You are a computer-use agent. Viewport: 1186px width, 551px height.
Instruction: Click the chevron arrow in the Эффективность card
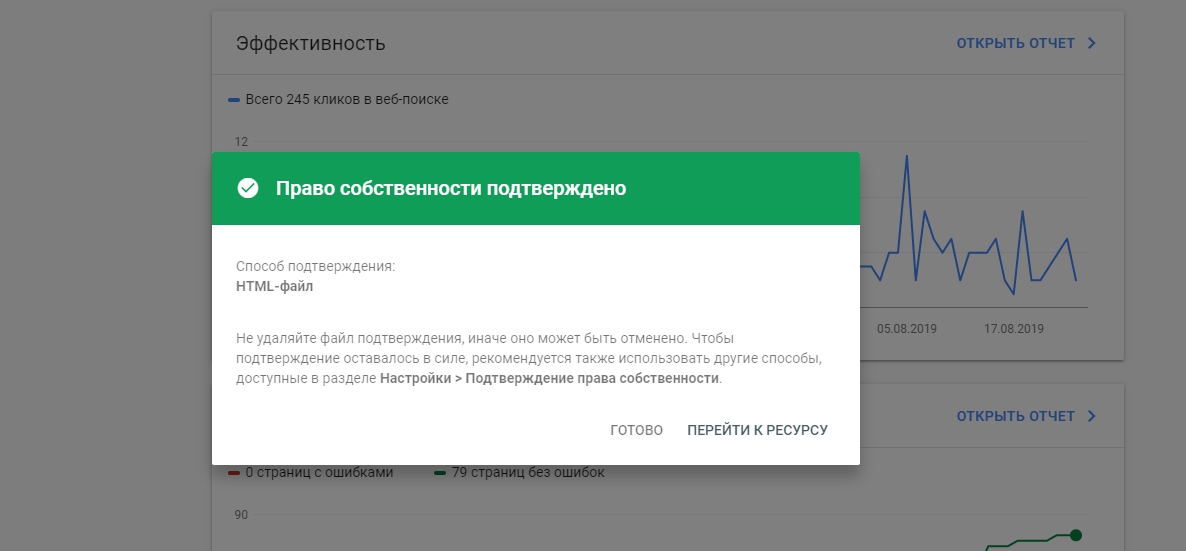tap(1091, 44)
